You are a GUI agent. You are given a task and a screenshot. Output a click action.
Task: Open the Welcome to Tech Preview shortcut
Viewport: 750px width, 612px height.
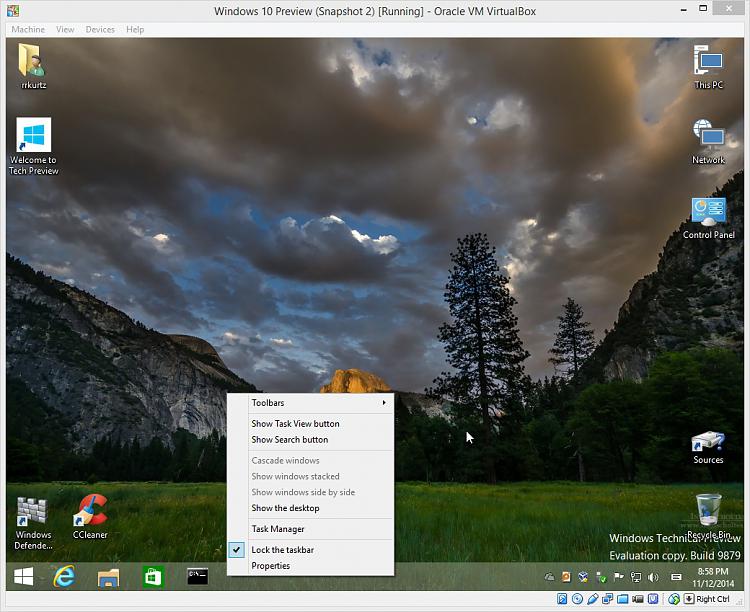33,146
